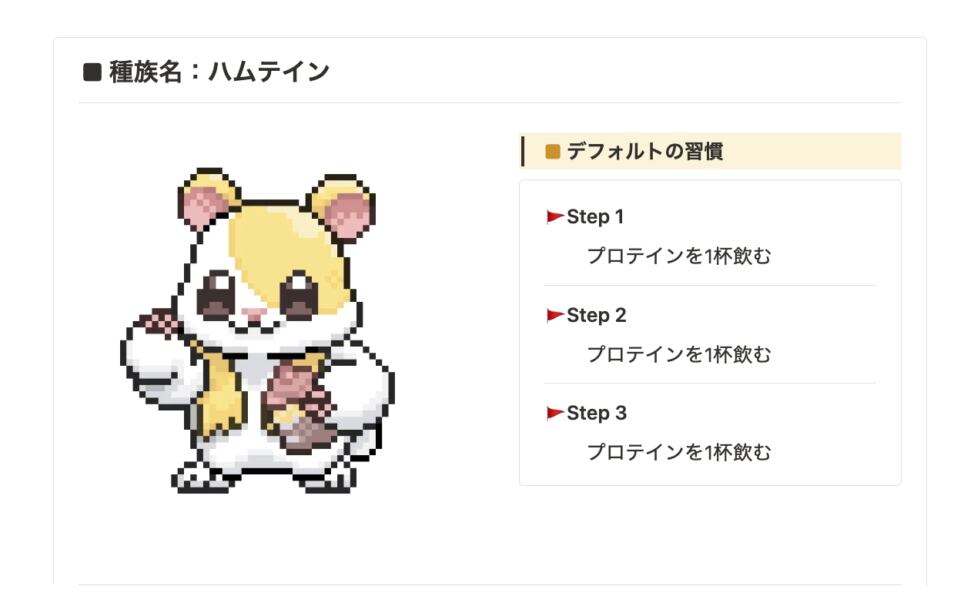980x600 pixels.
Task: Click プロテインを1杯飲む text under Step 3
Action: click(x=679, y=452)
